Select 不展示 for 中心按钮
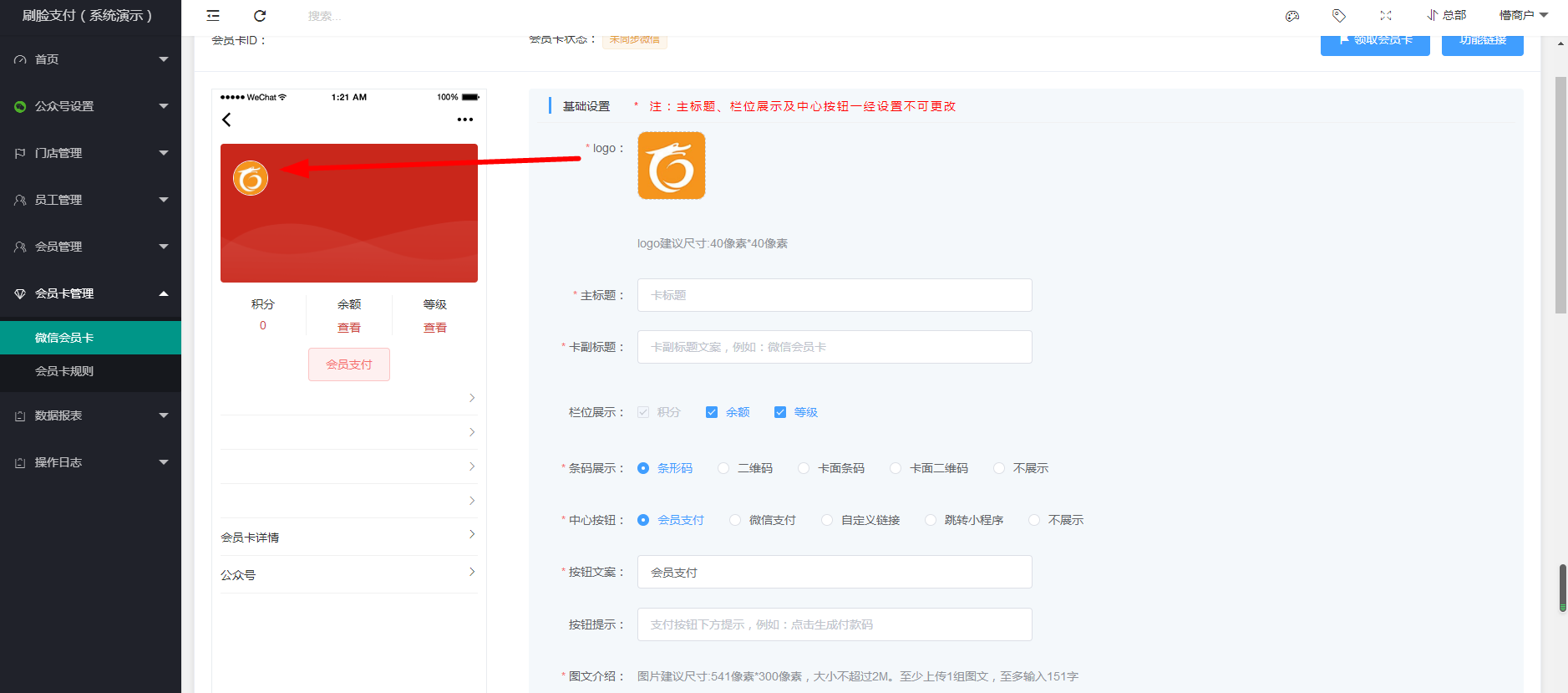1568x693 pixels. coord(1034,520)
